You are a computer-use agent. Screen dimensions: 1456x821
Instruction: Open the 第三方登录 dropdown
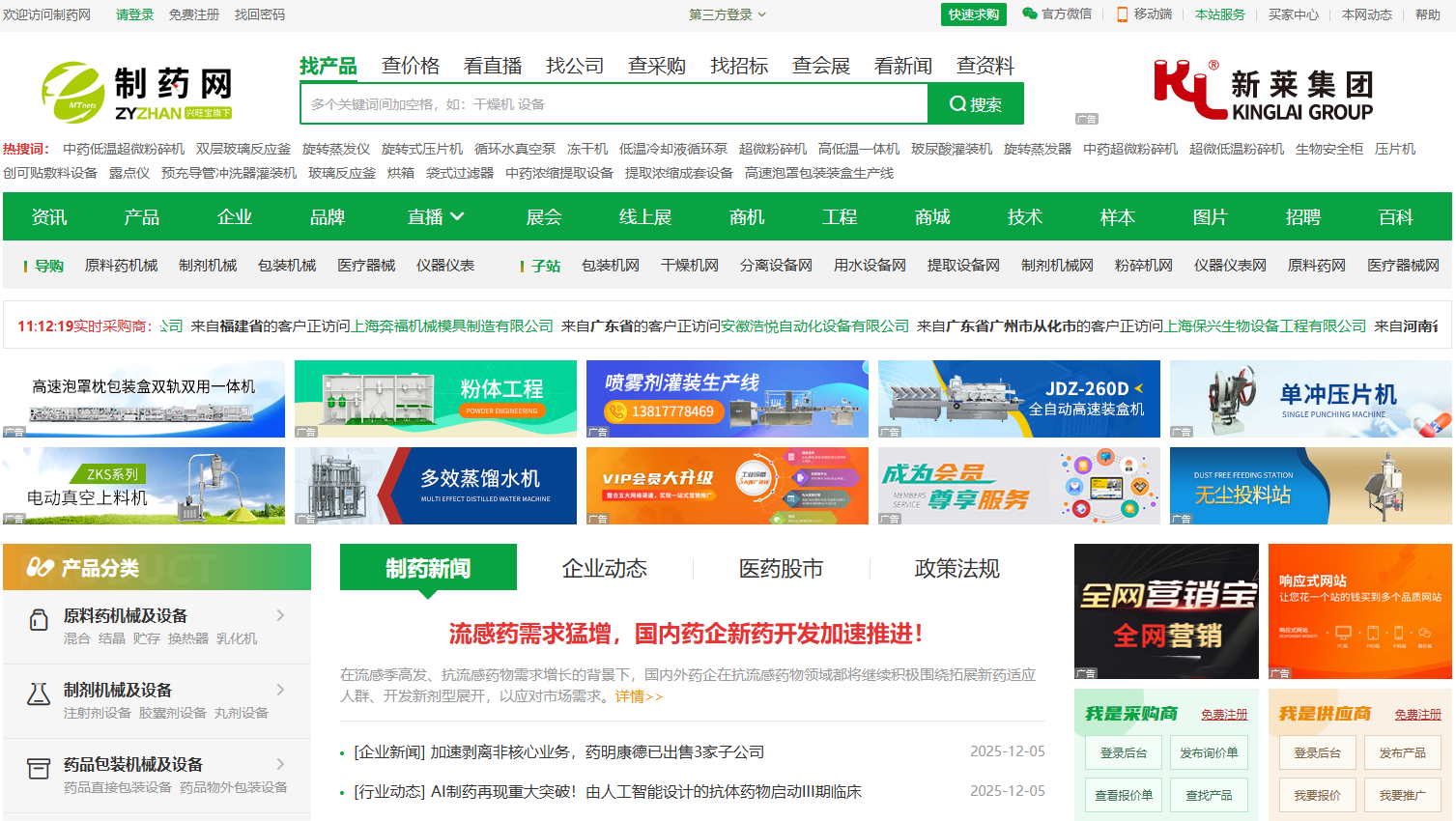tap(727, 14)
